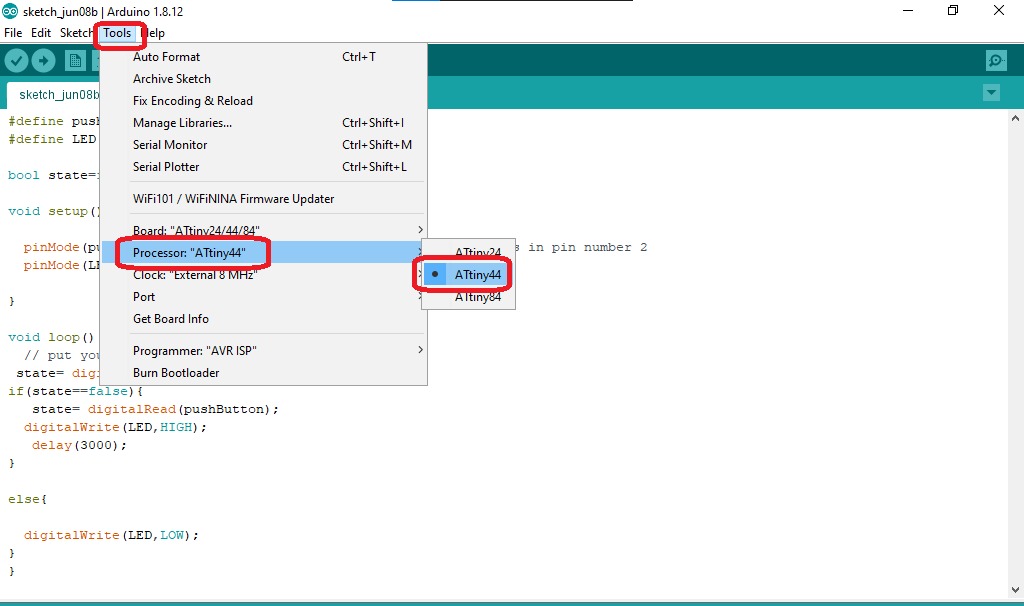Click the void loop() code line
This screenshot has height=606, width=1024.
coord(51,337)
